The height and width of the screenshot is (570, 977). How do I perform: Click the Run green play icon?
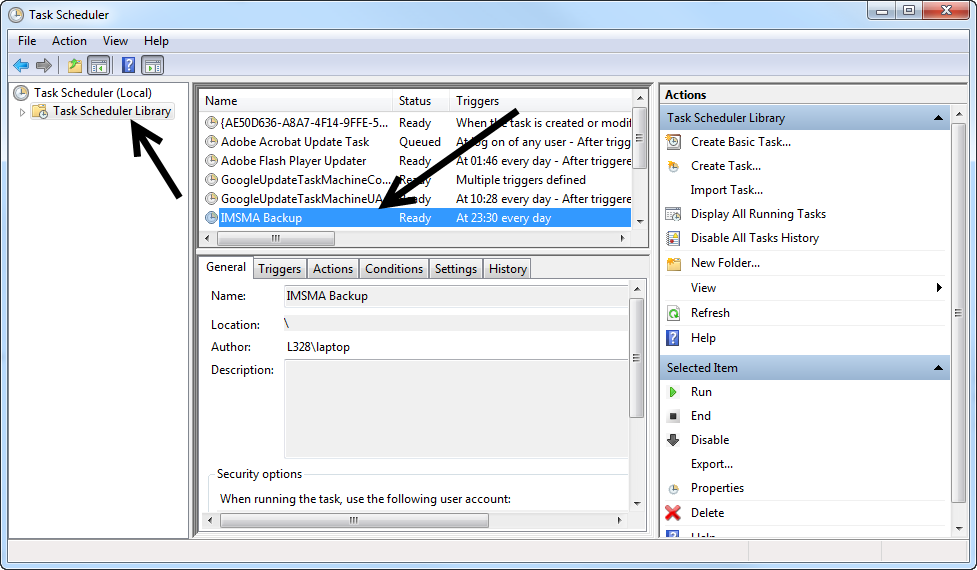tap(674, 392)
